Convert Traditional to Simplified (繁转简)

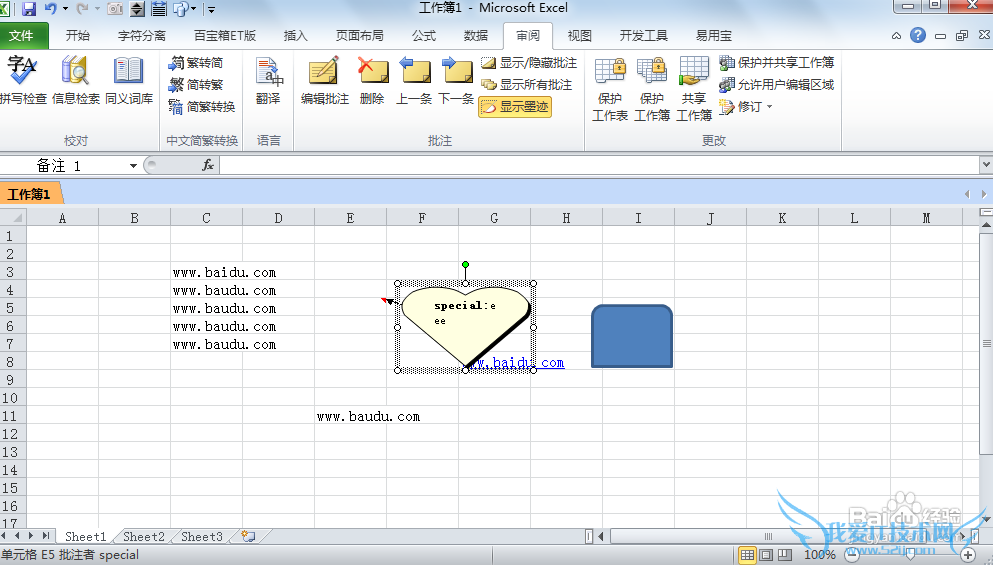(x=196, y=63)
